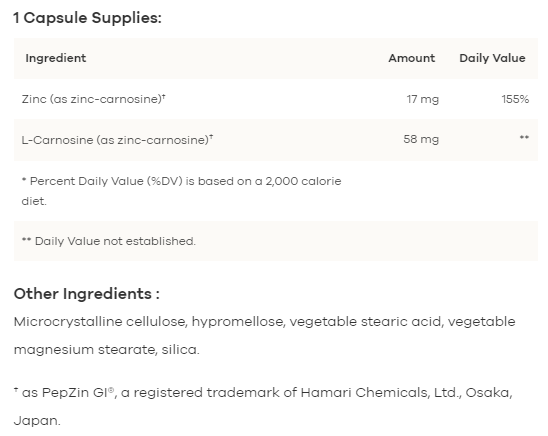Click the '1 Capsule Supplies:' heading
The width and height of the screenshot is (548, 436).
88,18
